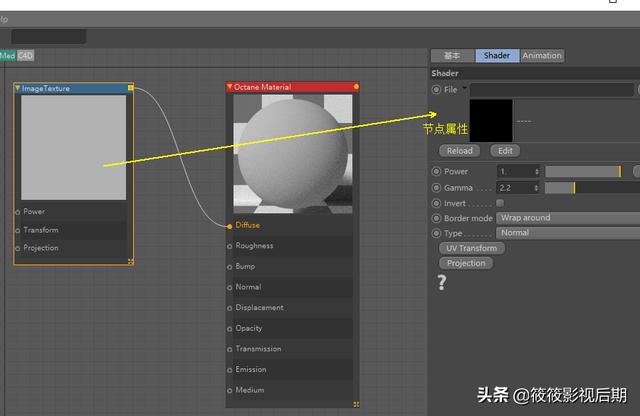Click the question mark help icon
The image size is (640, 416).
click(442, 282)
